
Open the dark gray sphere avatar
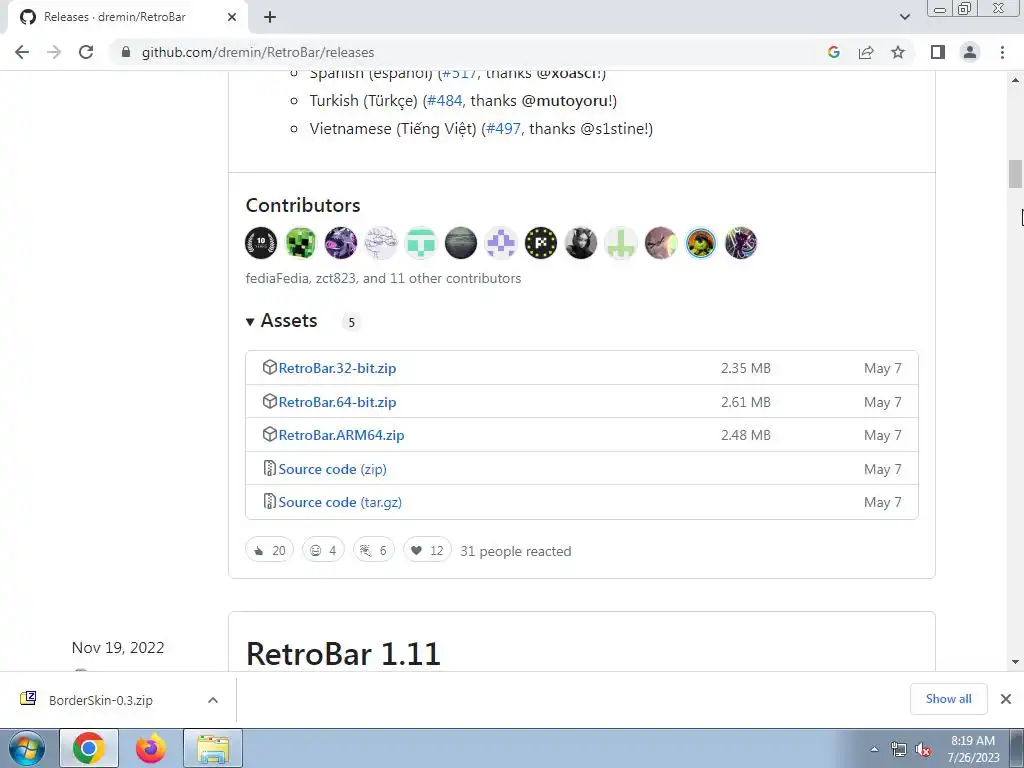(x=461, y=243)
